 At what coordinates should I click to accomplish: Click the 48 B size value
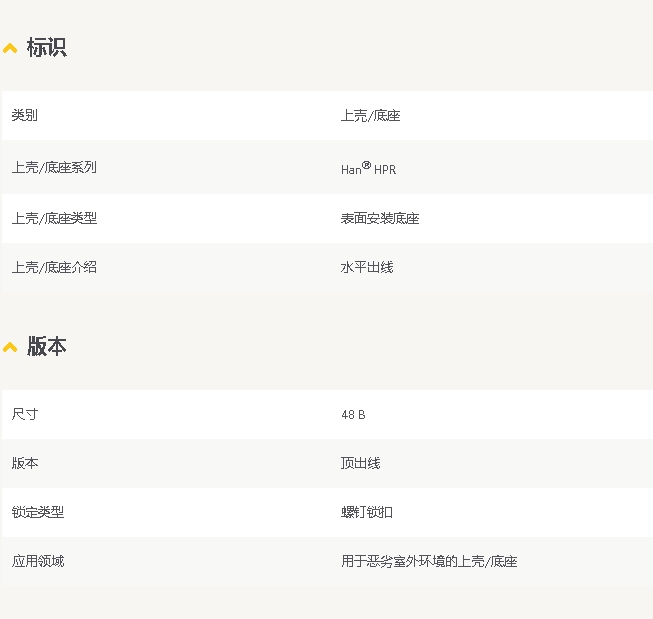click(353, 414)
